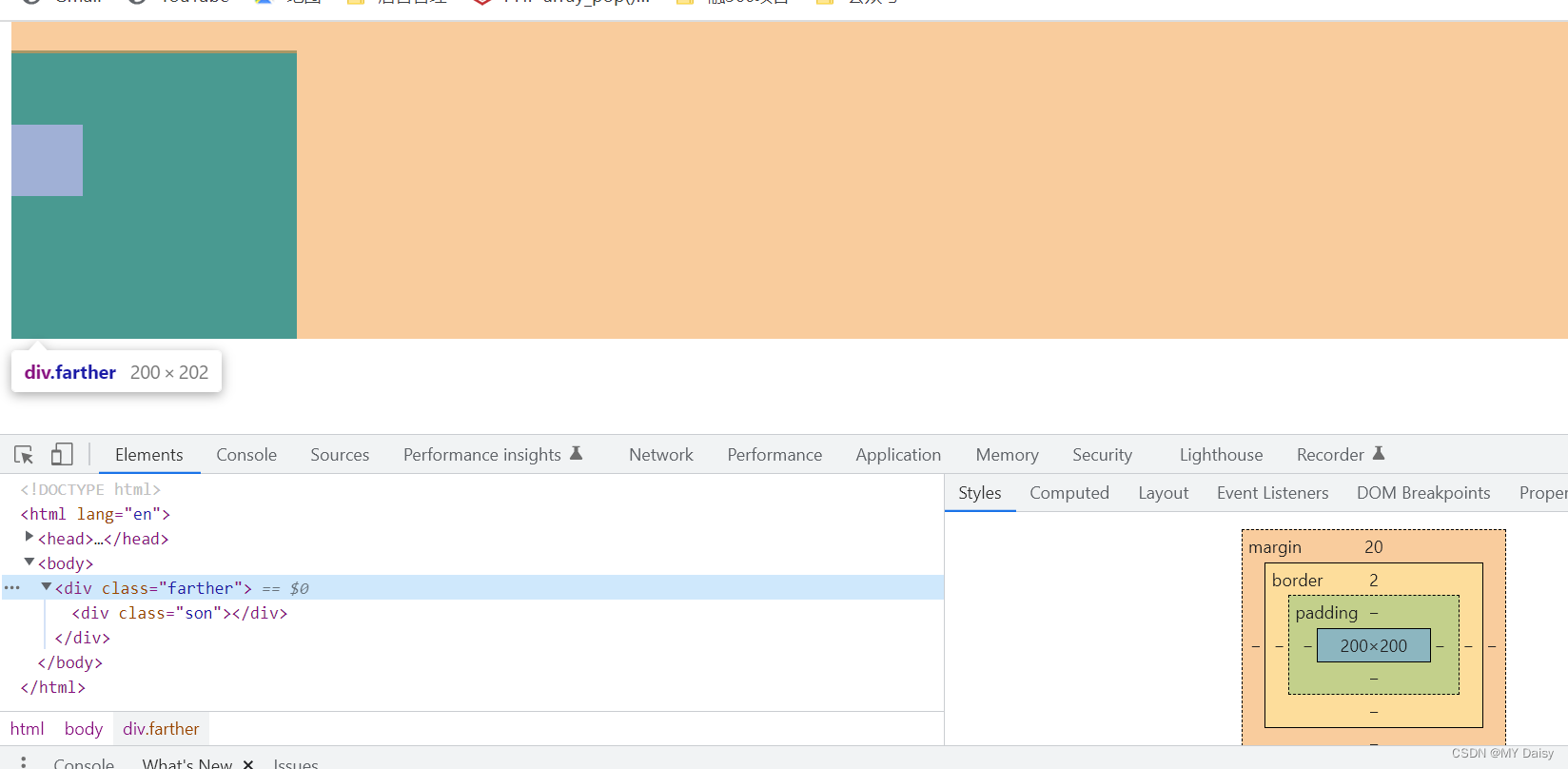The height and width of the screenshot is (769, 1568).
Task: Select the Computed sidebar tab
Action: (x=1069, y=493)
